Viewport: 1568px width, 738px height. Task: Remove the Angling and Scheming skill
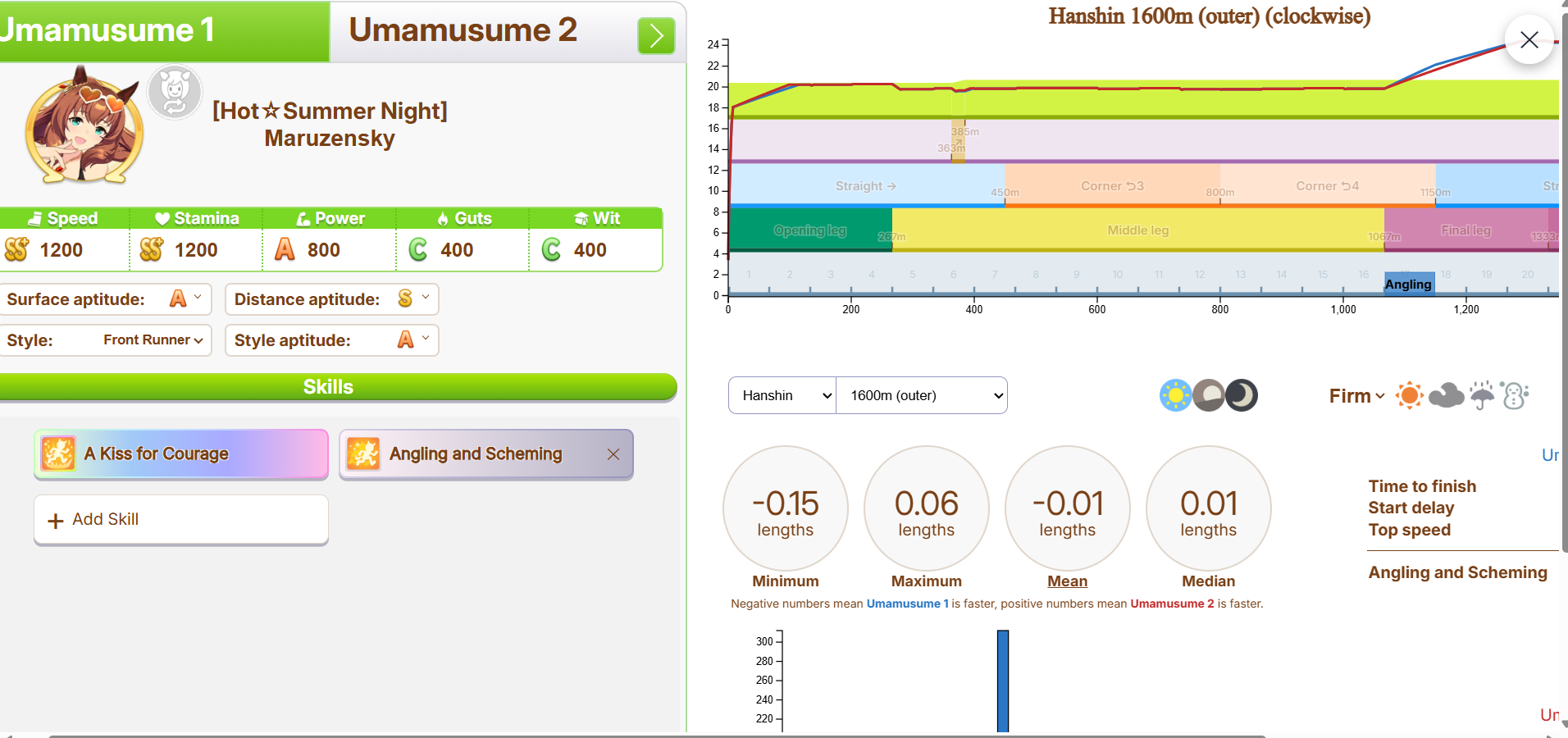[613, 454]
